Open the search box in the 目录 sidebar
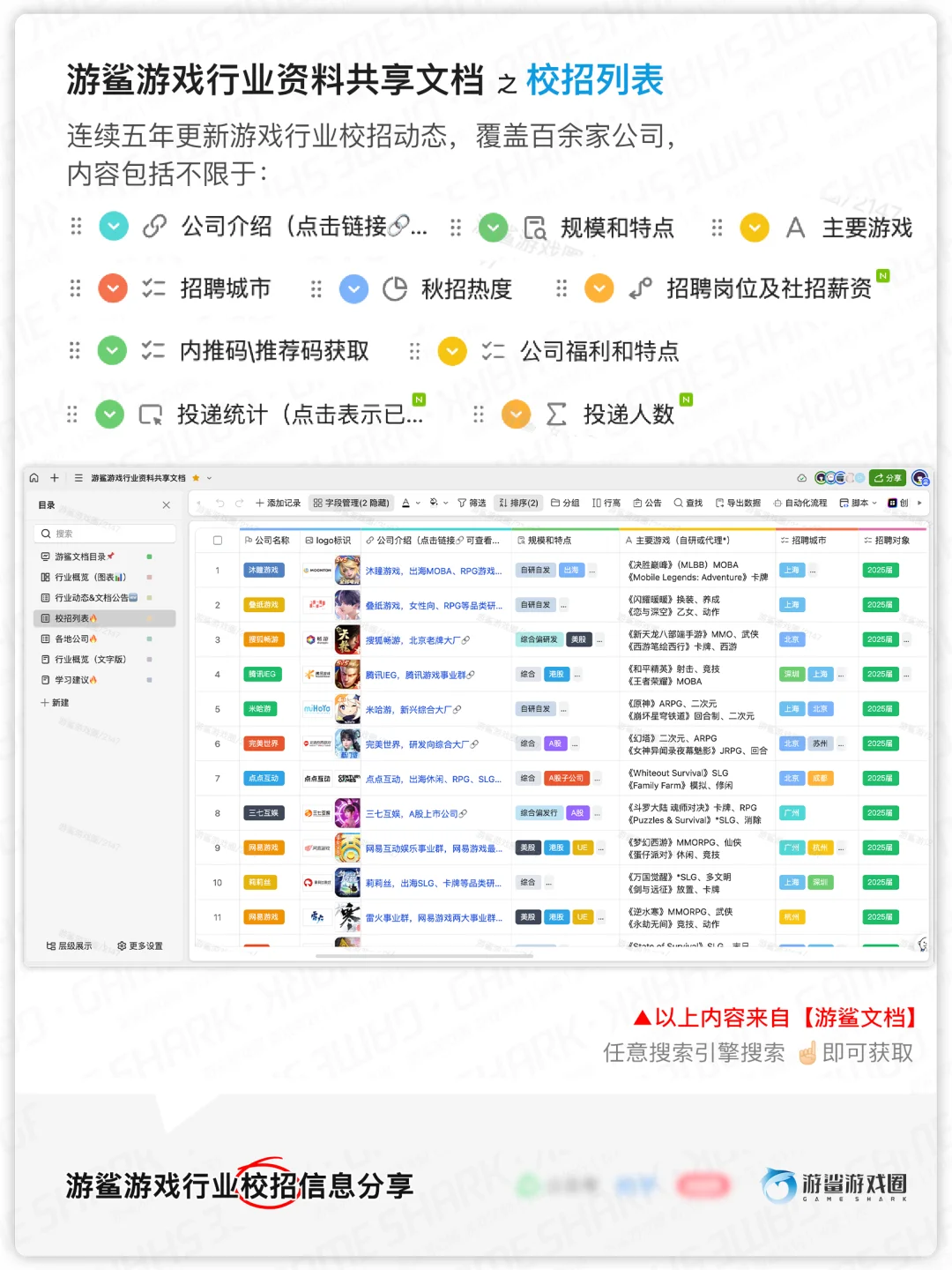The image size is (952, 1270). [x=103, y=534]
